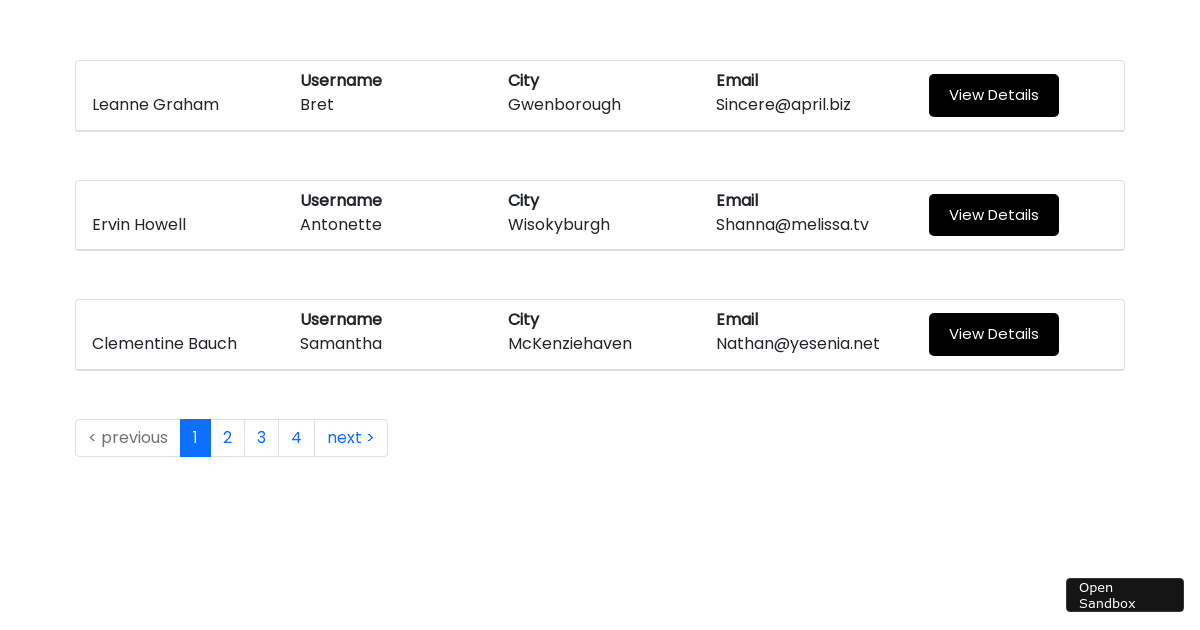Click the email Sincere@april.biz
Image resolution: width=1200 pixels, height=630 pixels.
click(783, 105)
